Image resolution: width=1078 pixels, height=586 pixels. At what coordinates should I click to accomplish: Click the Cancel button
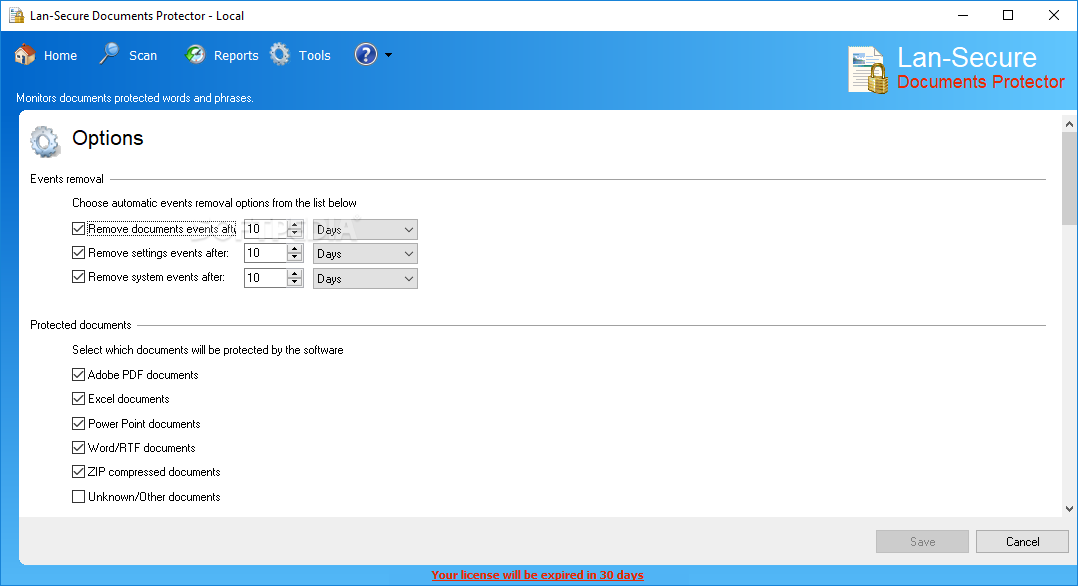[1022, 541]
